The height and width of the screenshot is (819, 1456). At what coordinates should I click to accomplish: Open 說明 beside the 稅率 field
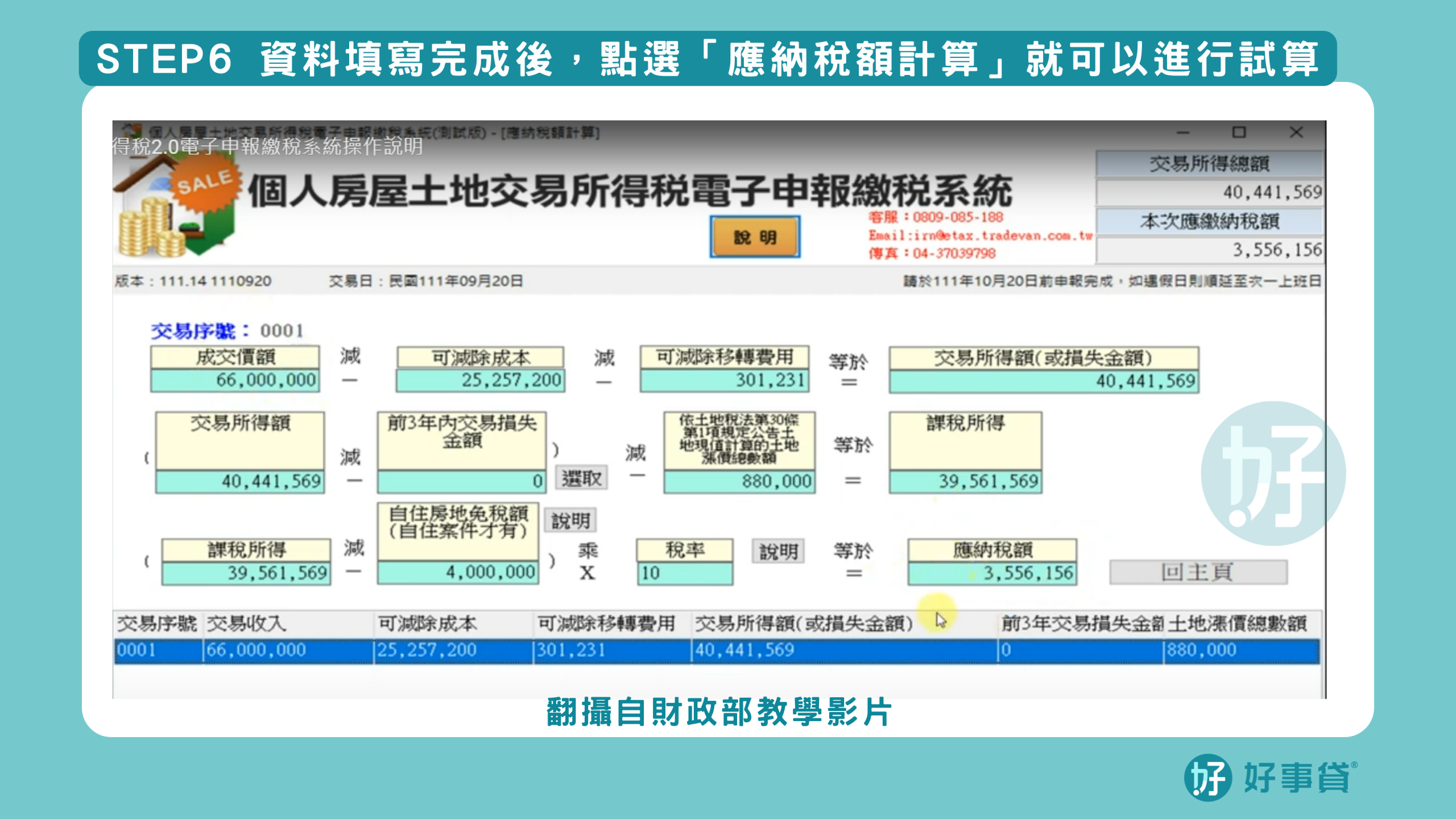[x=778, y=551]
